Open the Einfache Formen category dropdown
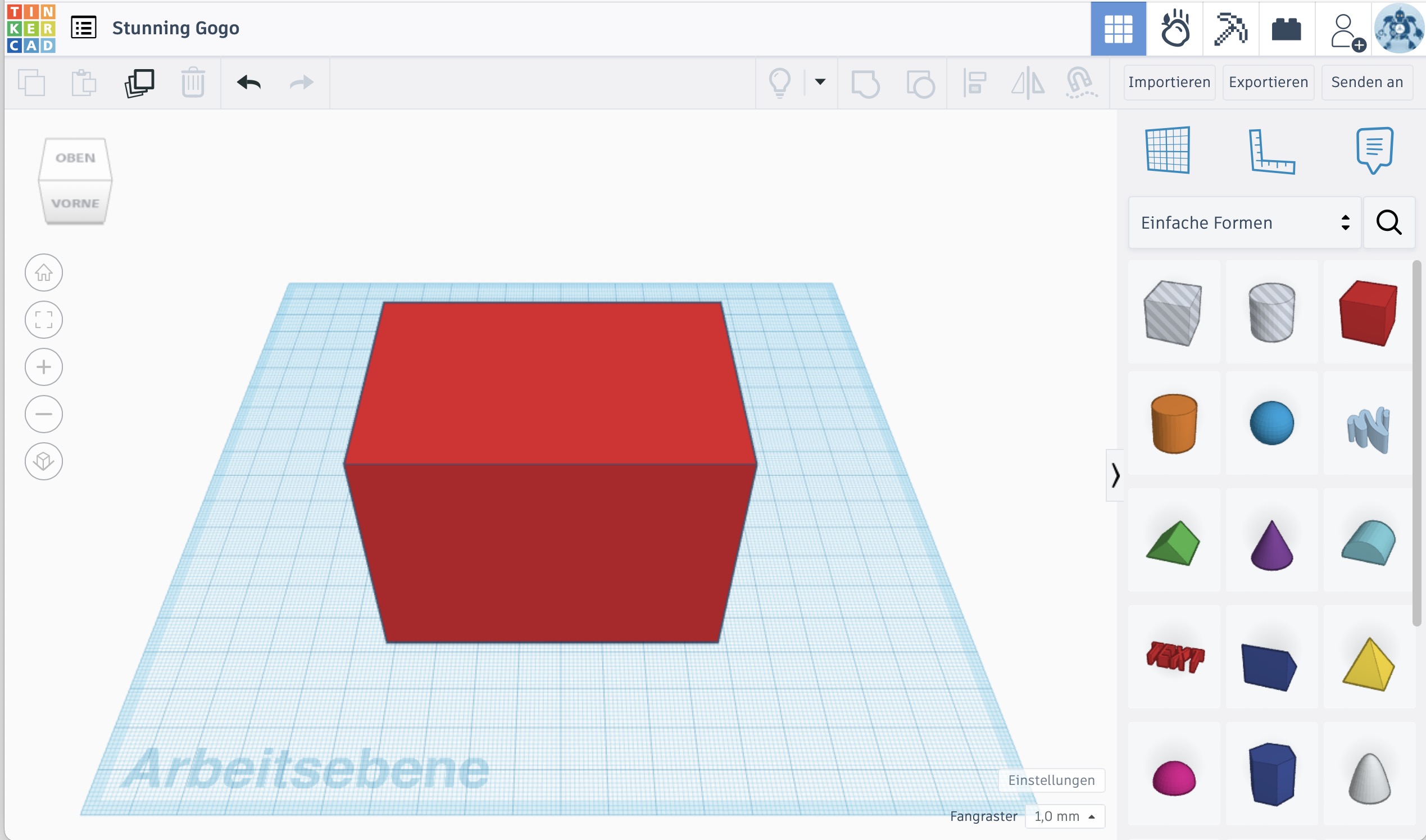 [x=1243, y=223]
